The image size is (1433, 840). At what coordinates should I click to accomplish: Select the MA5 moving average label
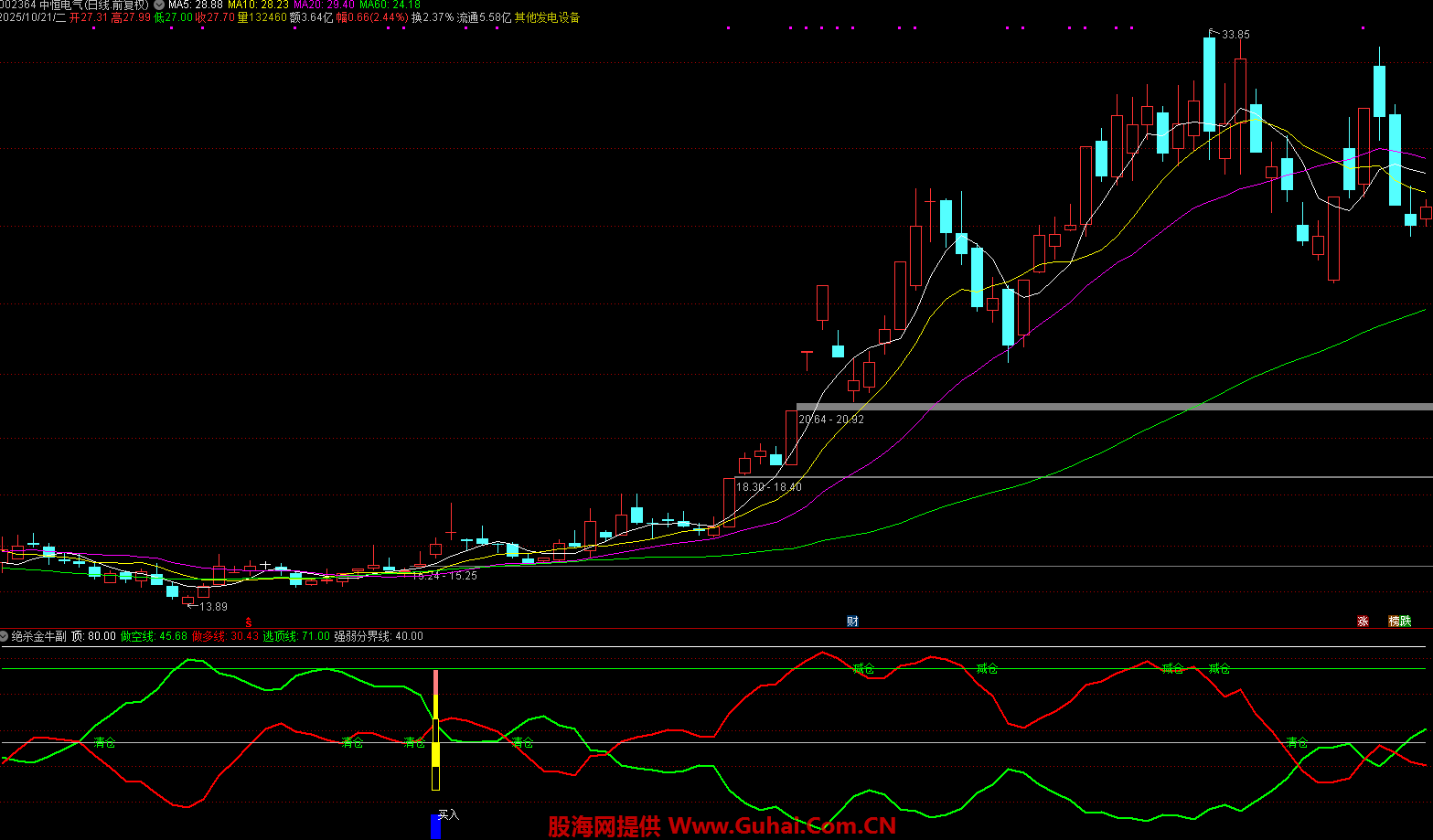pyautogui.click(x=195, y=5)
